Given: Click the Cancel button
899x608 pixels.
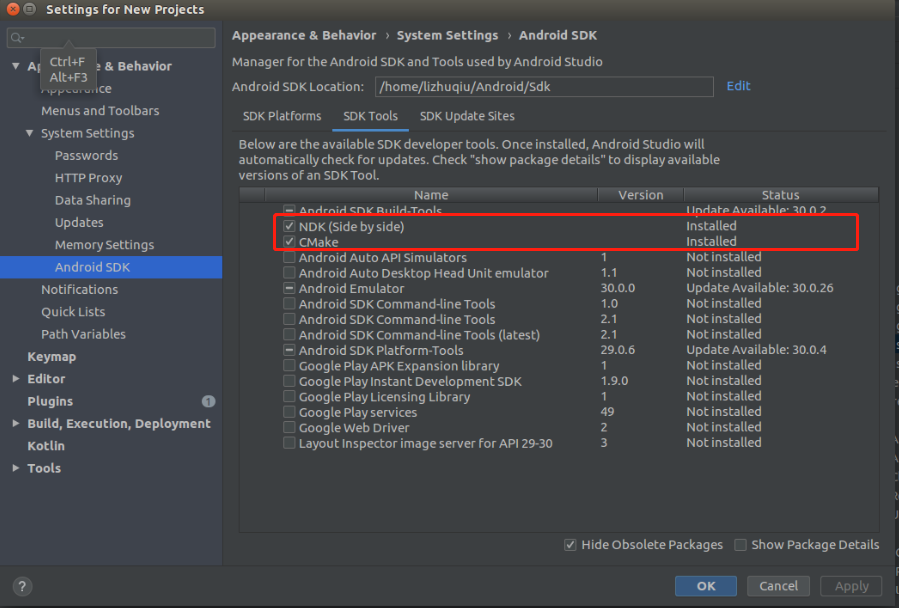Looking at the screenshot, I should pos(778,586).
